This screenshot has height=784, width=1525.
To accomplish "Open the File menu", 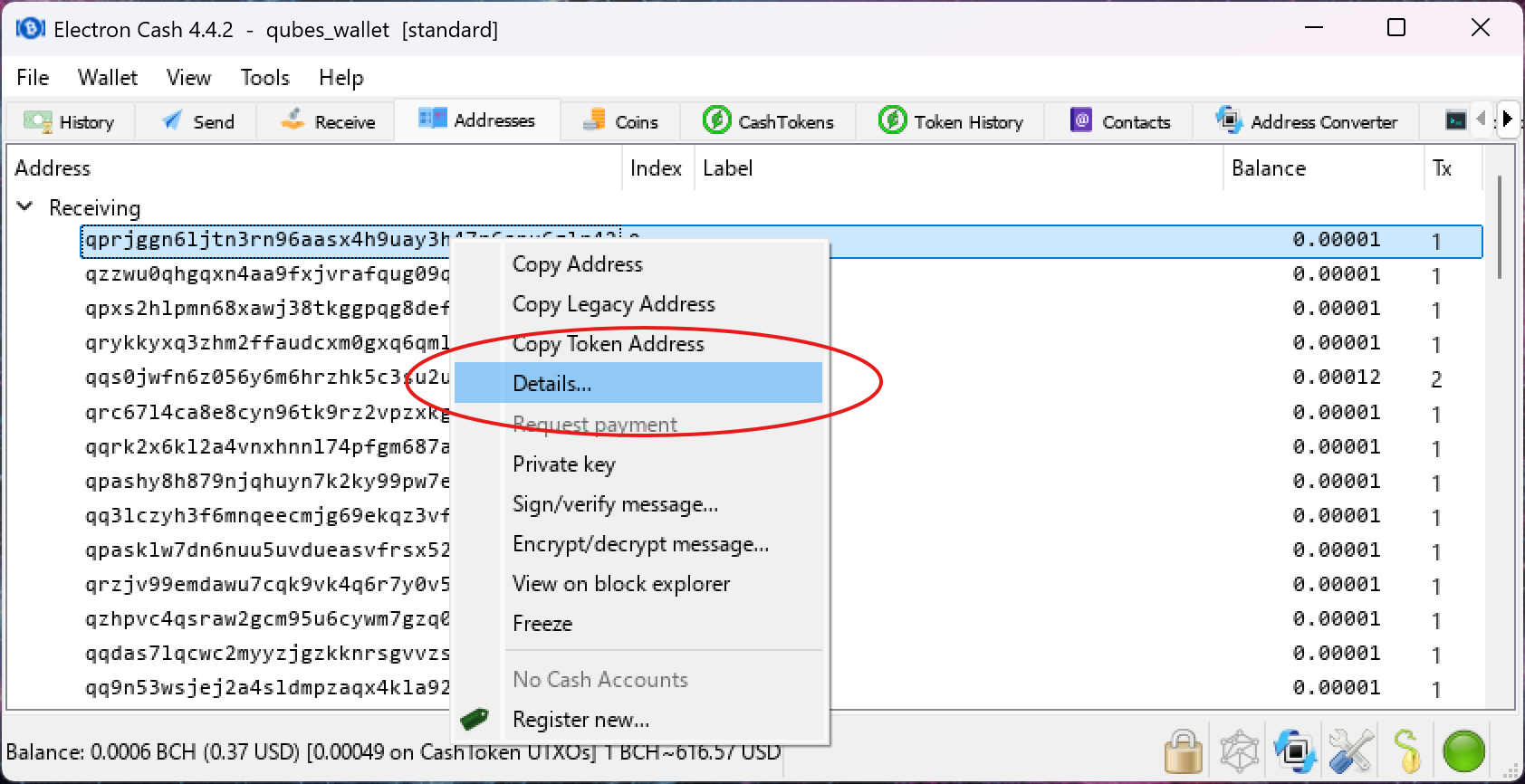I will [x=33, y=78].
